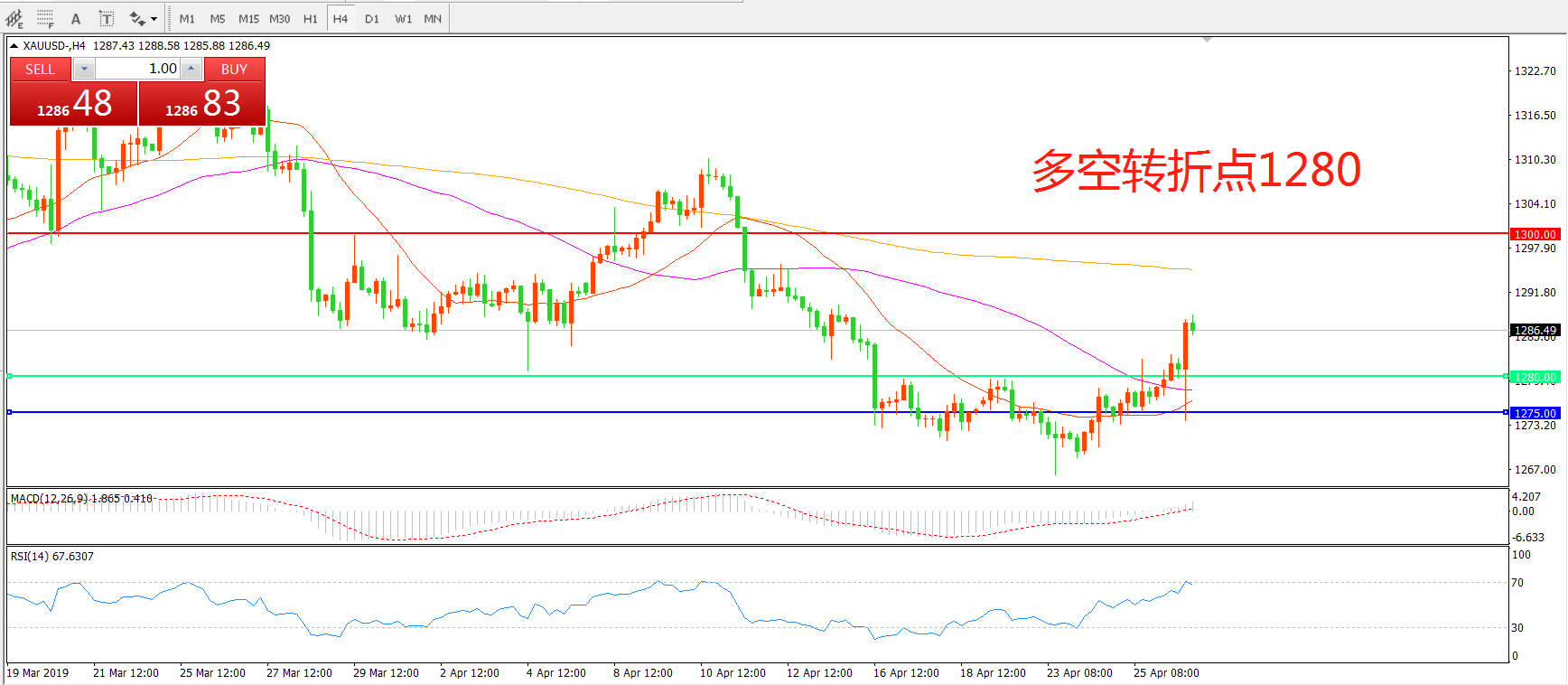Click the blue 1275.00 price level label
Image resolution: width=1568 pixels, height=685 pixels.
click(1535, 413)
